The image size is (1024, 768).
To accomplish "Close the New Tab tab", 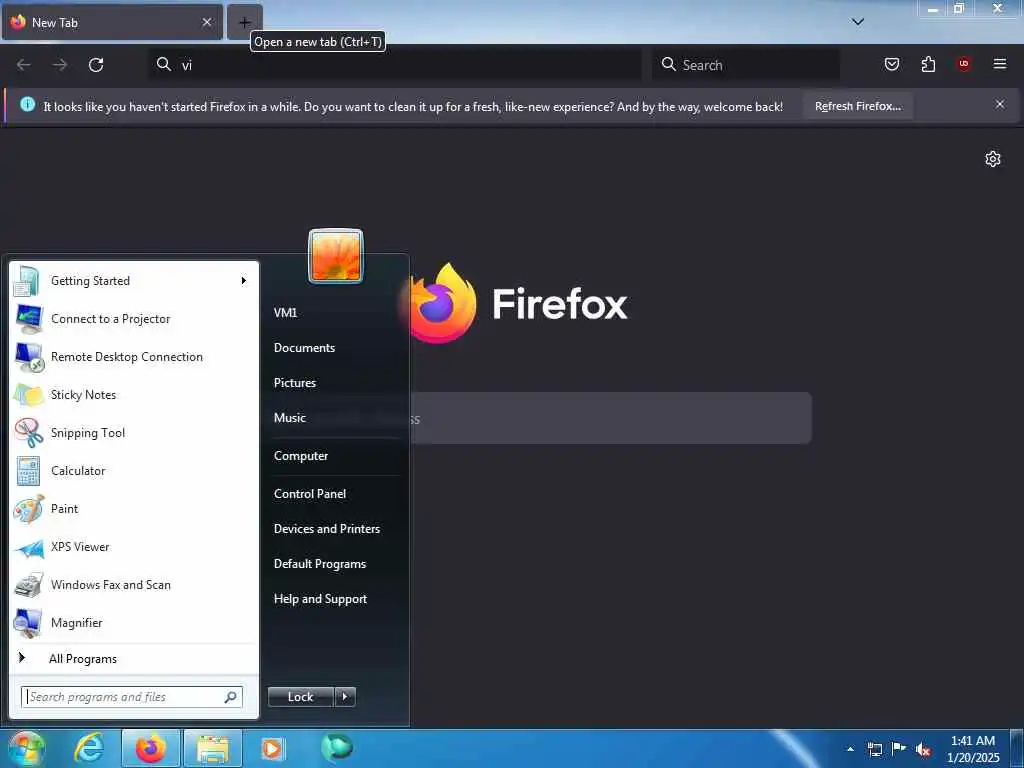I will (x=207, y=22).
